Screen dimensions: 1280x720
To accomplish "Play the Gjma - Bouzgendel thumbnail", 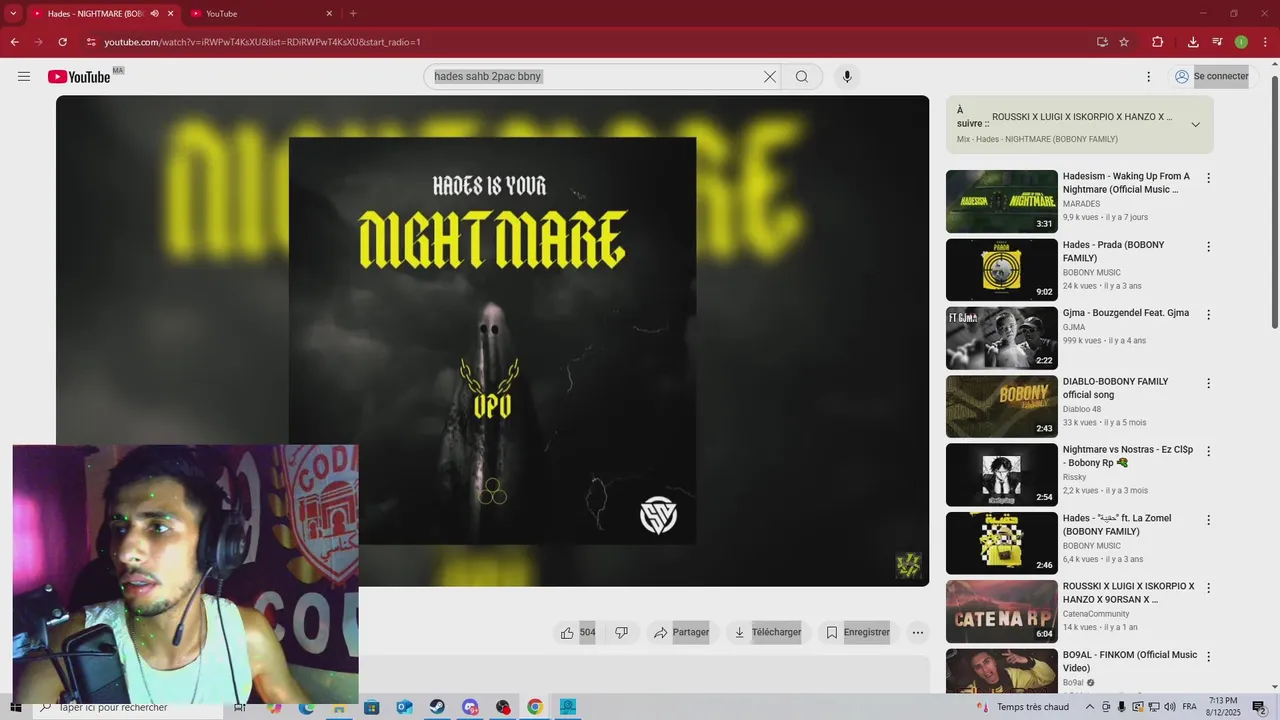I will pyautogui.click(x=1002, y=338).
